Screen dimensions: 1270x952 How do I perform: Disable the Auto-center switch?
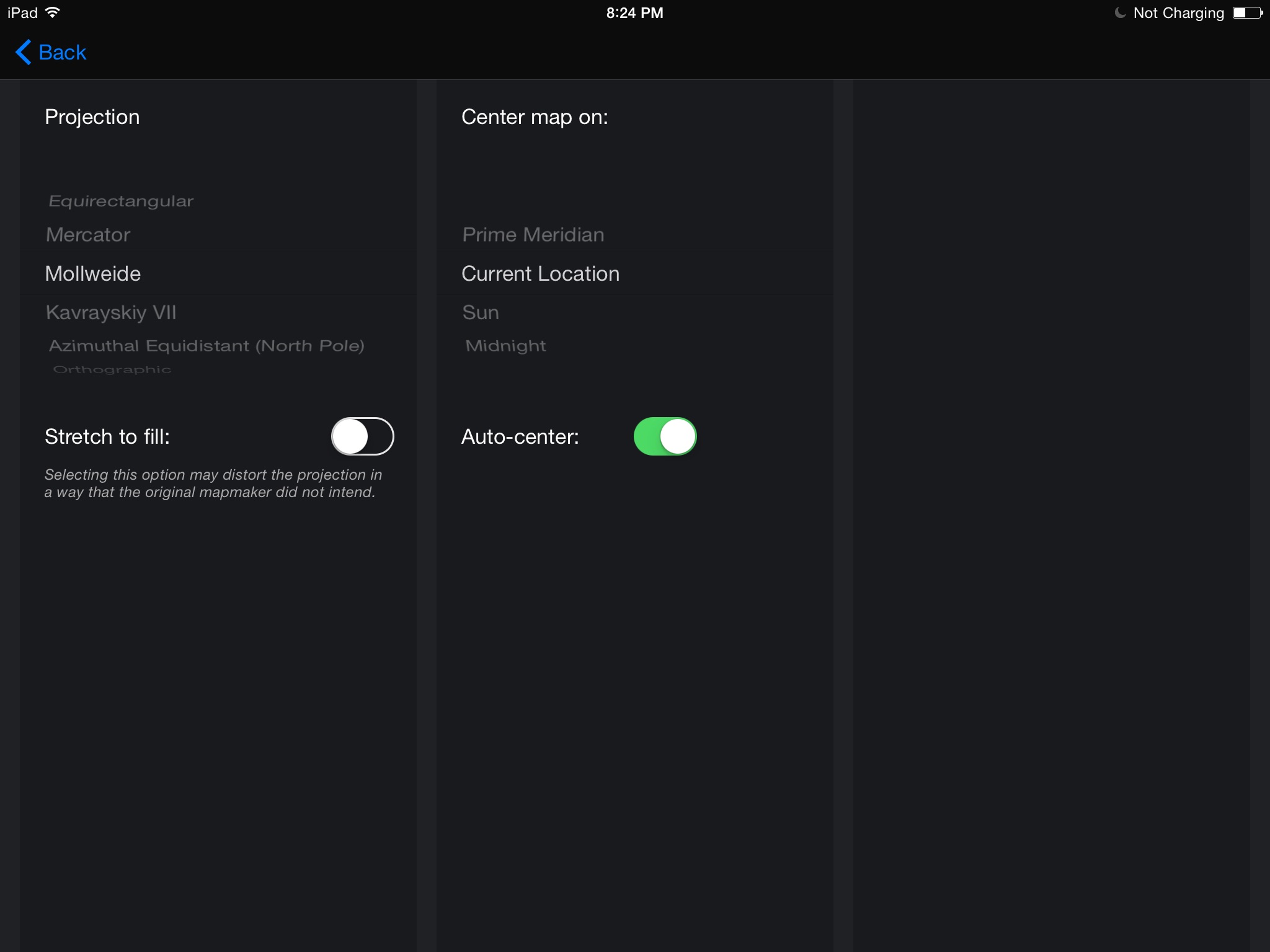pyautogui.click(x=665, y=436)
